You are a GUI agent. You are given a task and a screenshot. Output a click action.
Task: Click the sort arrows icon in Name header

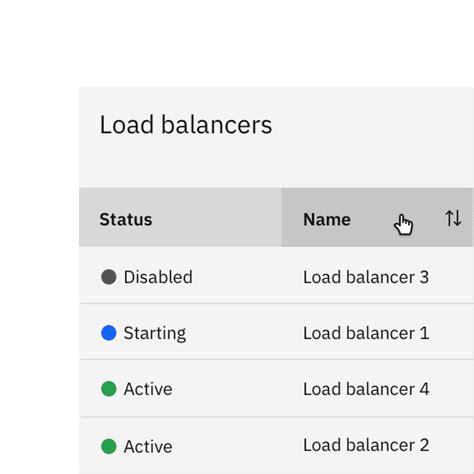(453, 218)
